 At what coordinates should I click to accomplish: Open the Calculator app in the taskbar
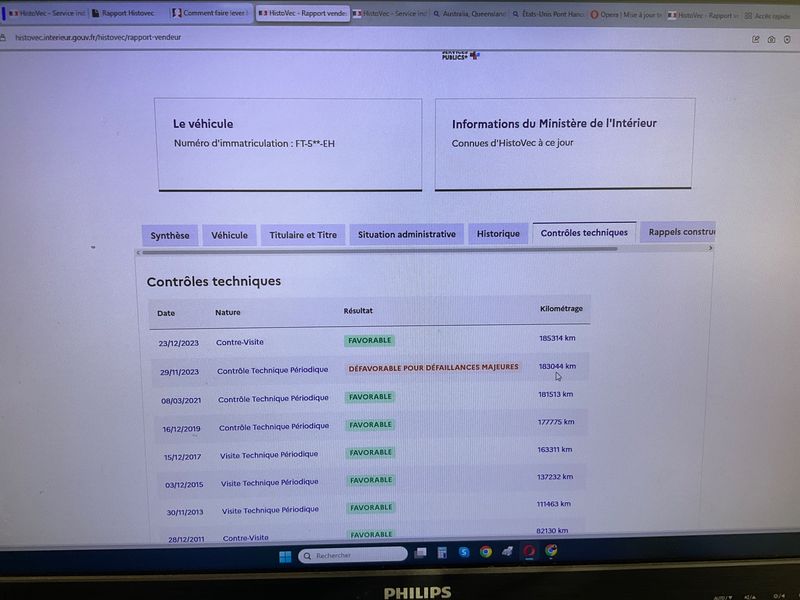click(442, 553)
